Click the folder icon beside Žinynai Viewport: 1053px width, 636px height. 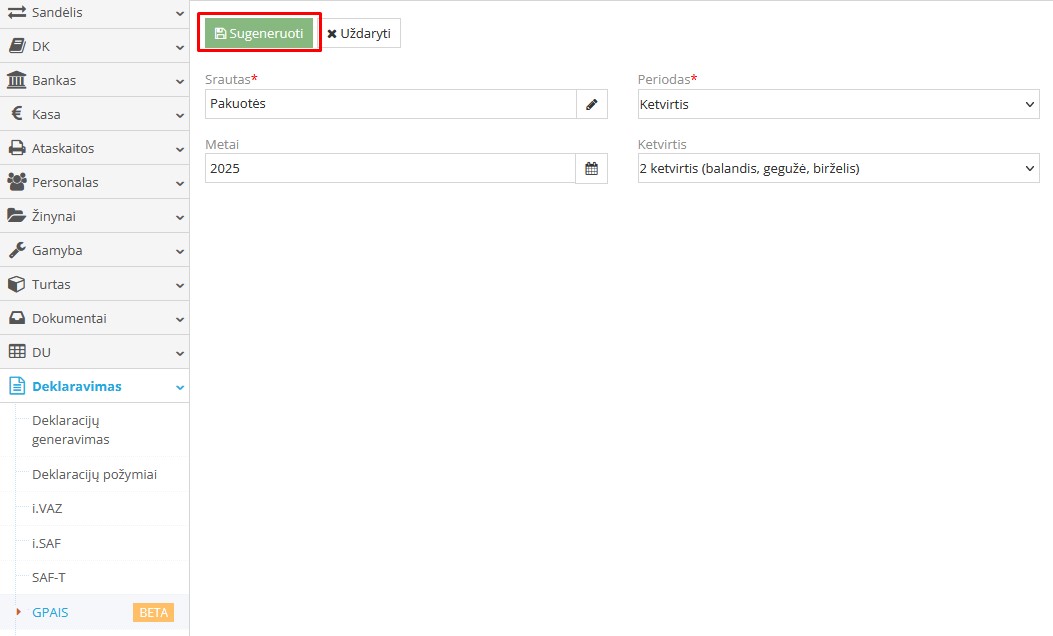[17, 216]
